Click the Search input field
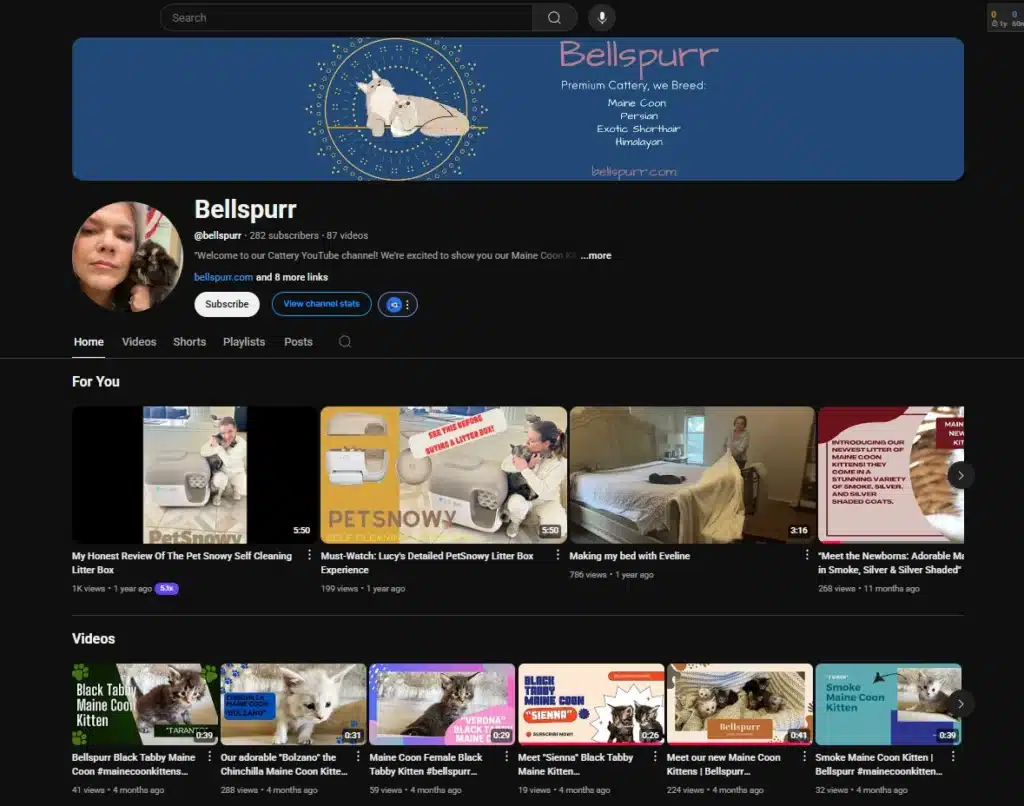 click(346, 18)
